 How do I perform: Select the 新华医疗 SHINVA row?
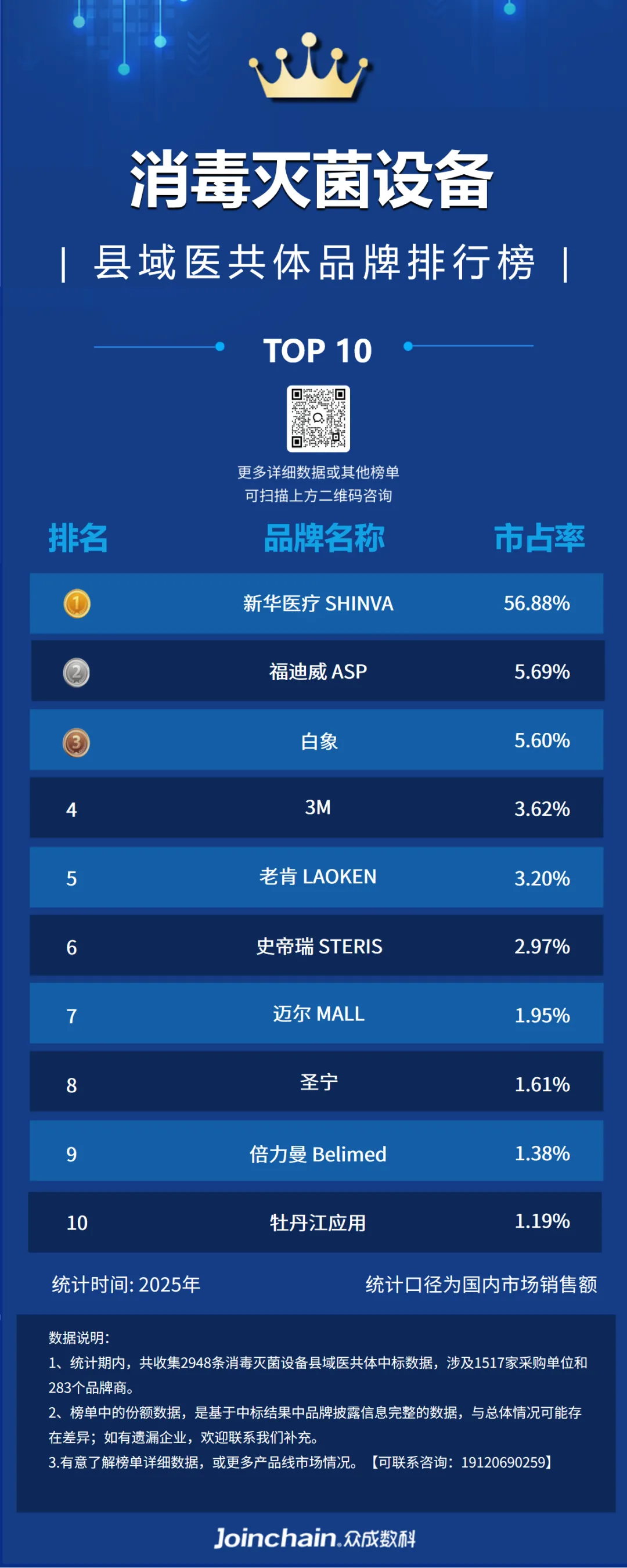[x=316, y=603]
